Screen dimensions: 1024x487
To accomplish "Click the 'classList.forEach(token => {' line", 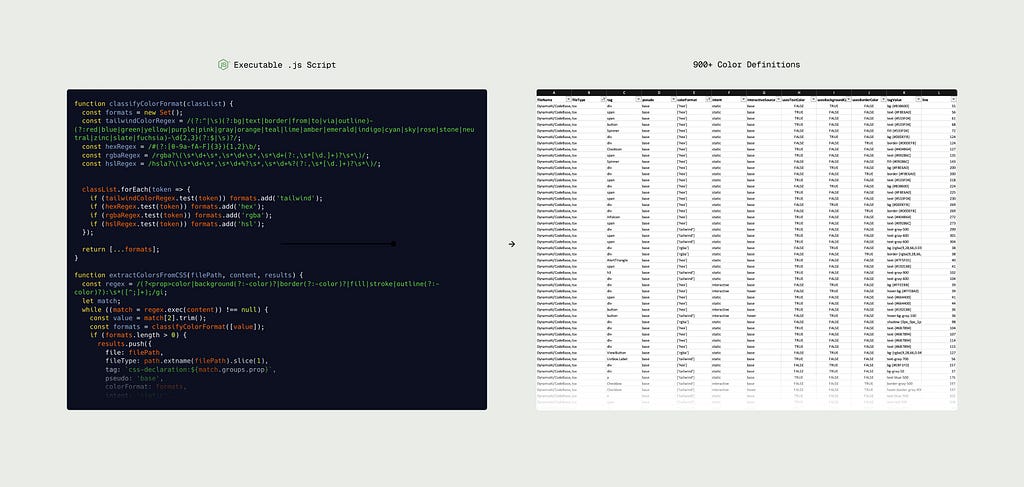I will click(x=136, y=189).
